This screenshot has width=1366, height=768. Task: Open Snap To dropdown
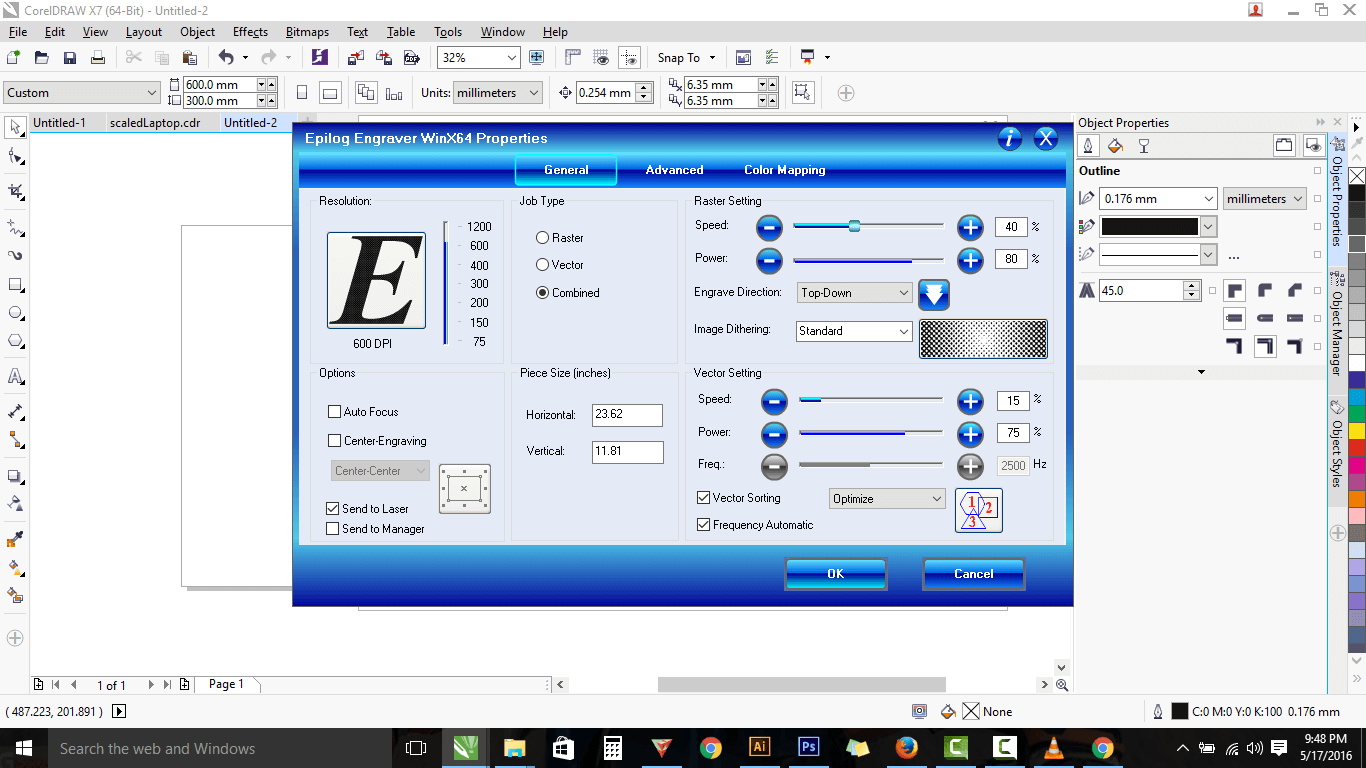(x=687, y=58)
